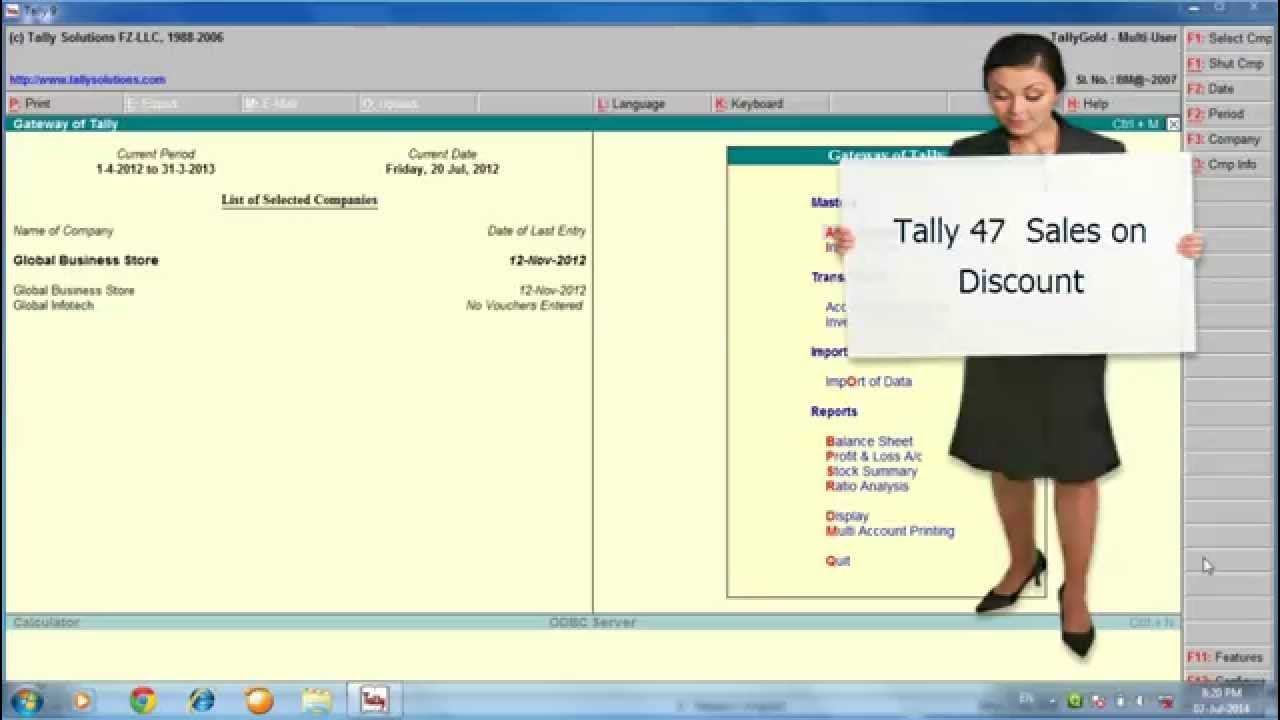1280x720 pixels.
Task: Click No Vouchers Entered text
Action: pyautogui.click(x=524, y=306)
